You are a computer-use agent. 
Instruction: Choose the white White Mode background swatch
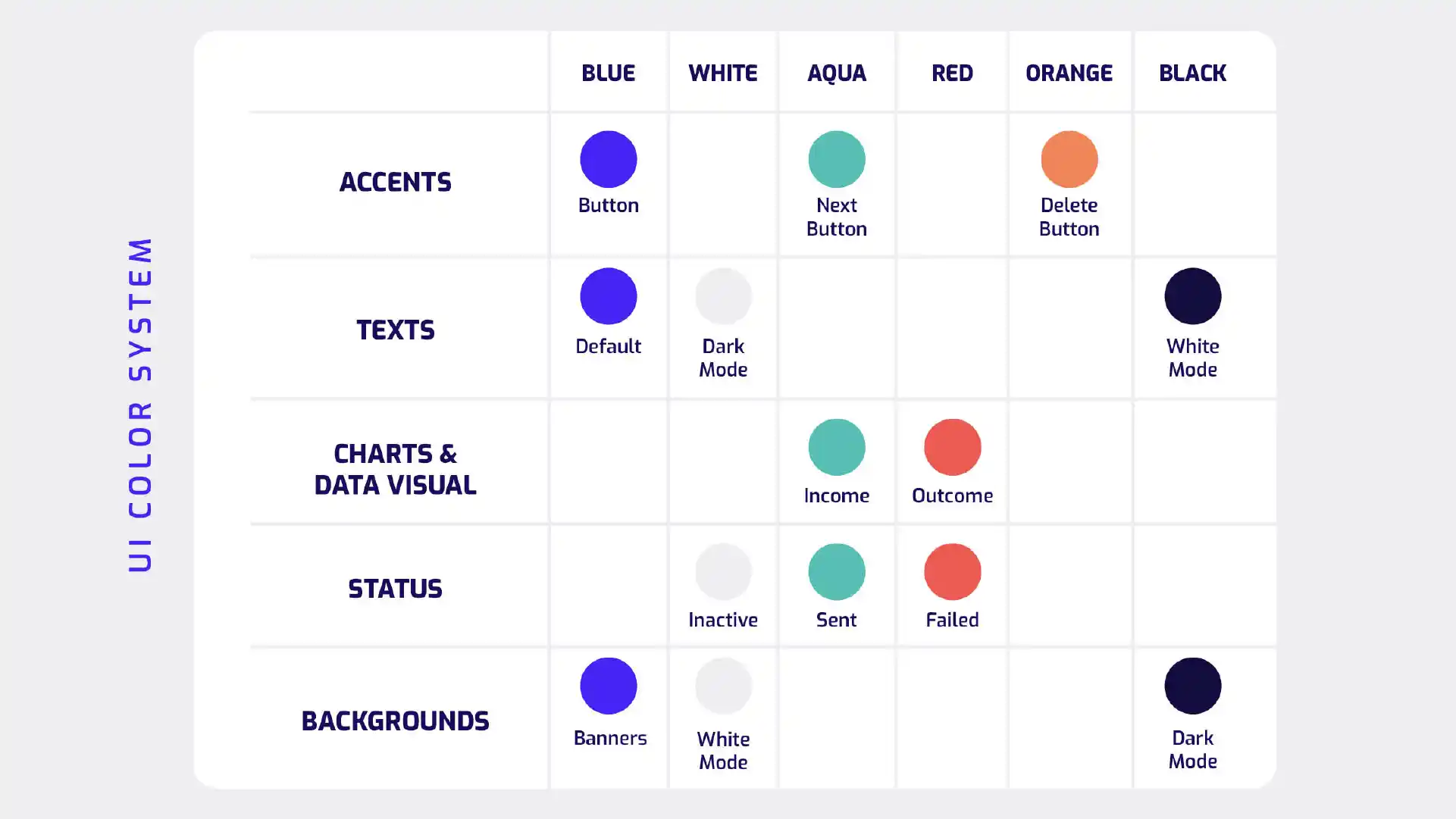723,686
